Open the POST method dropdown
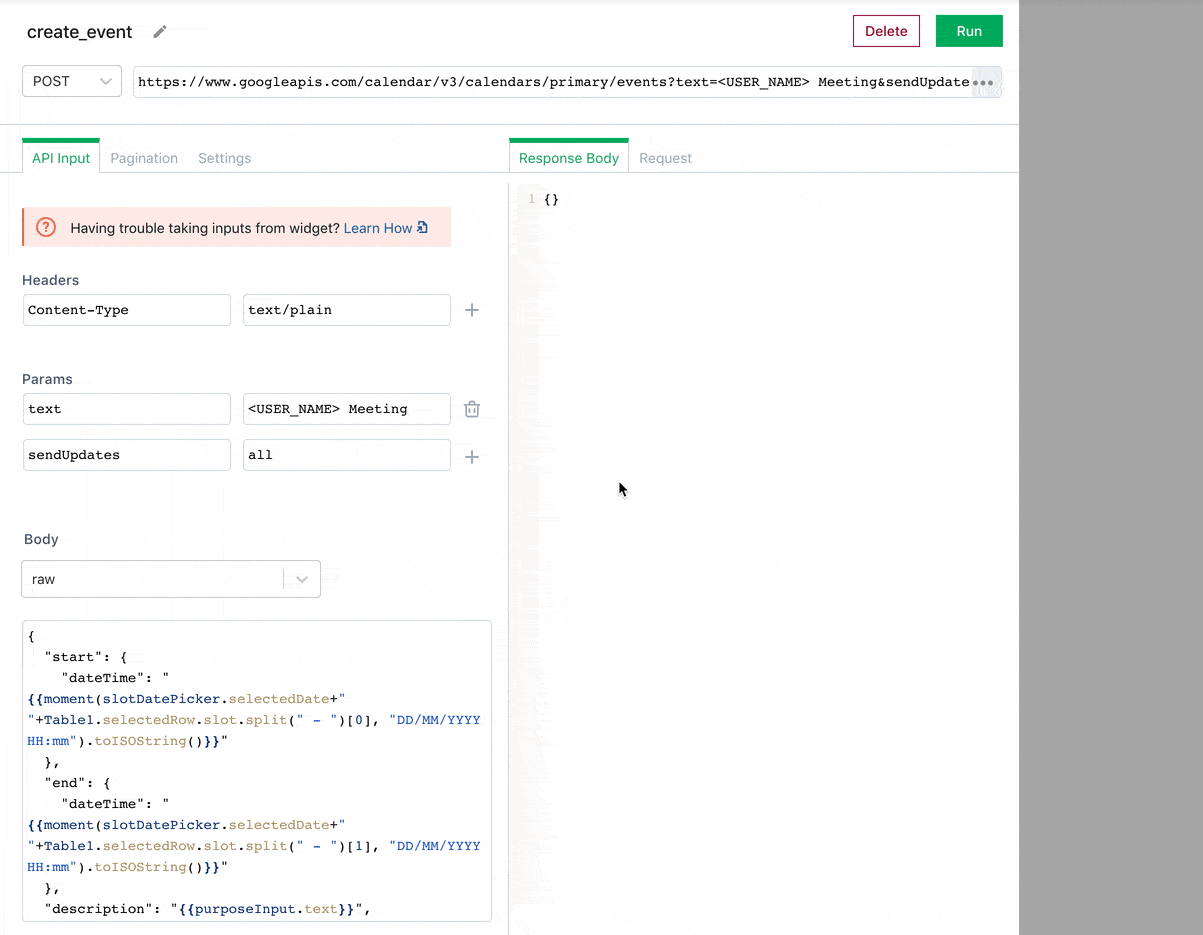 pyautogui.click(x=71, y=82)
